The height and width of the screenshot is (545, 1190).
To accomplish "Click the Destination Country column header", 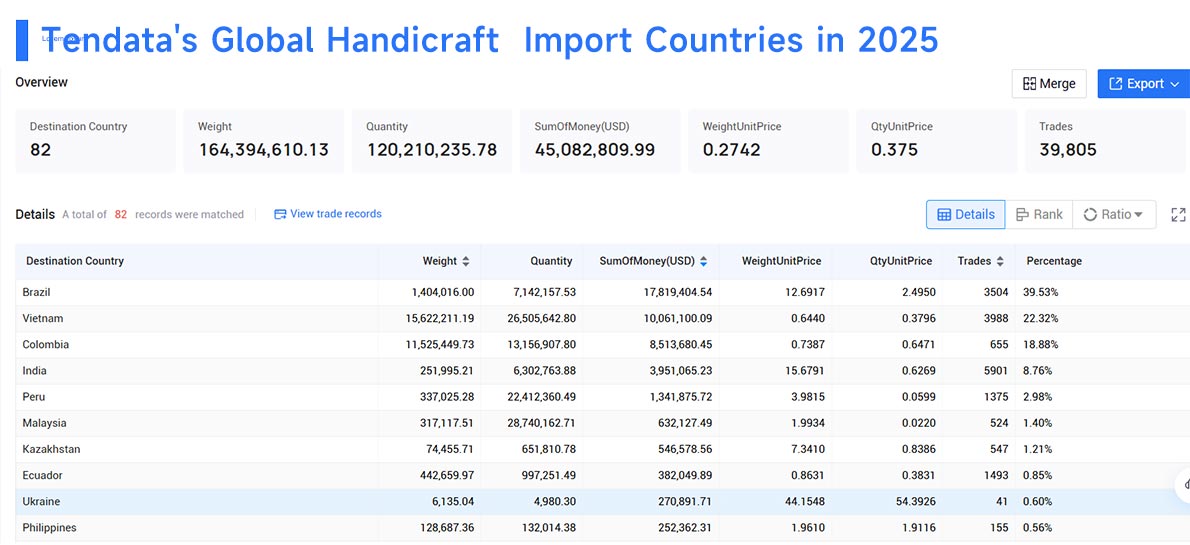I will pyautogui.click(x=75, y=261).
